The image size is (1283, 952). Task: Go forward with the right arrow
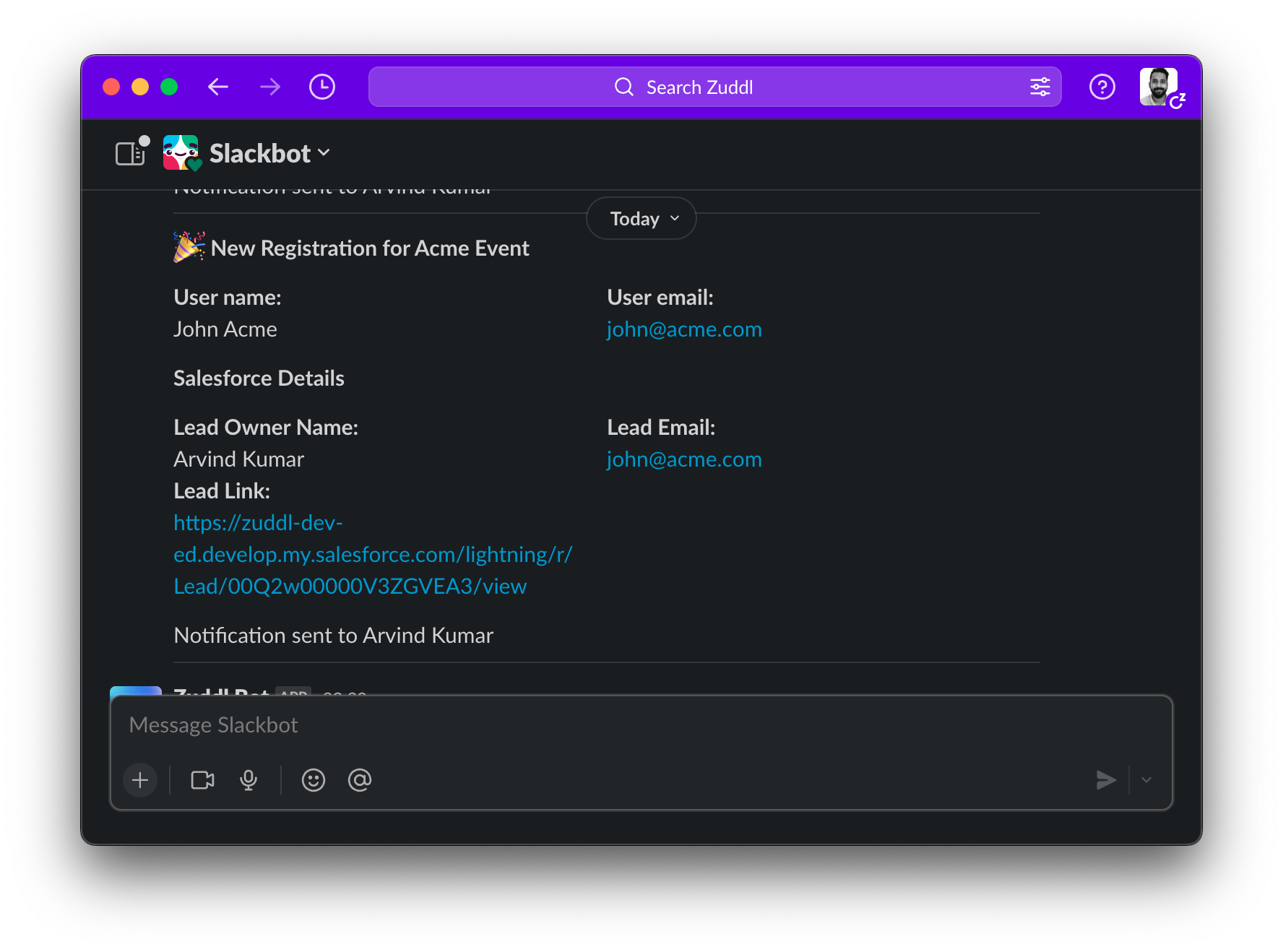(270, 87)
